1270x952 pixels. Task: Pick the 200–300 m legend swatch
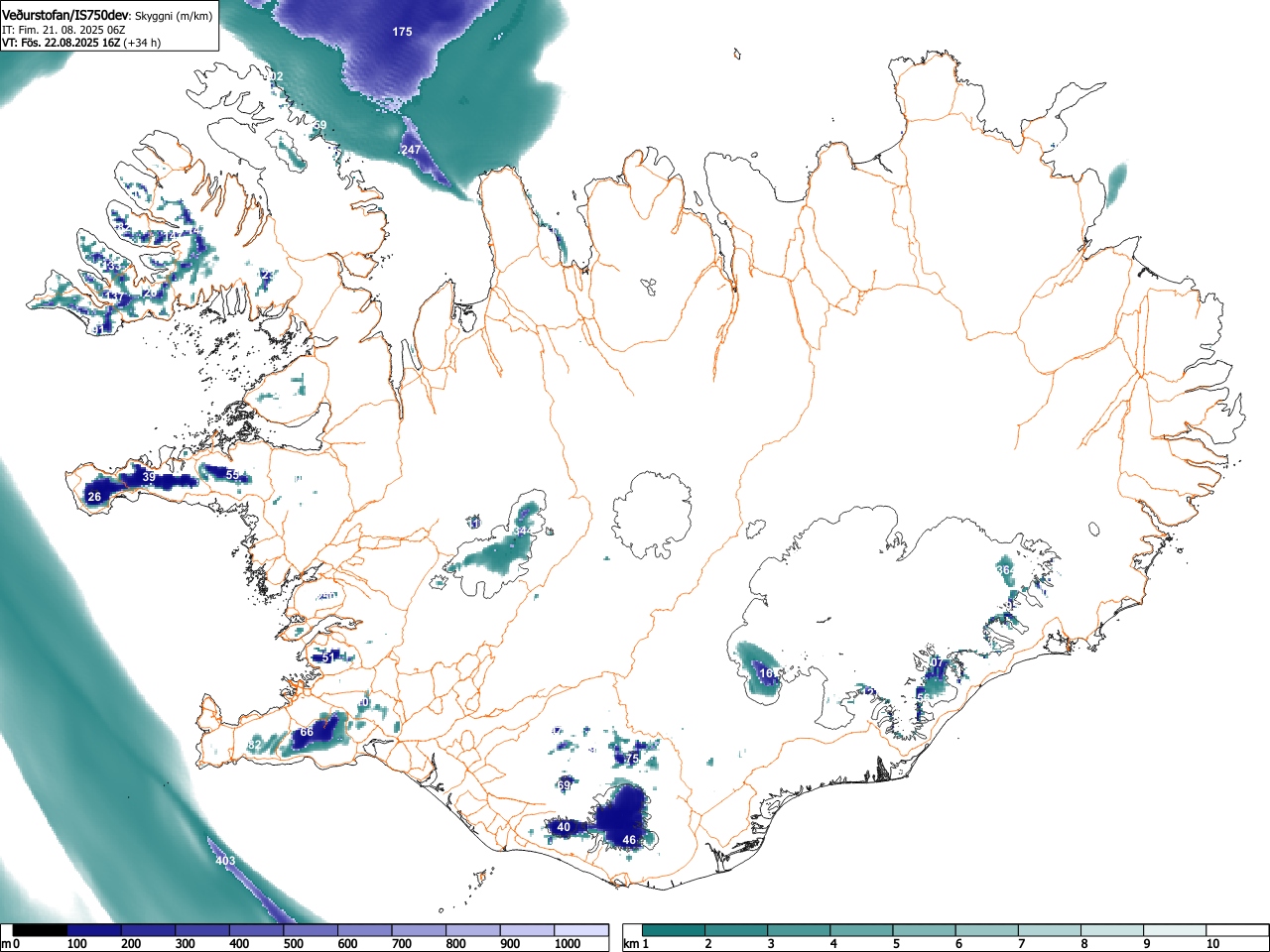click(148, 930)
